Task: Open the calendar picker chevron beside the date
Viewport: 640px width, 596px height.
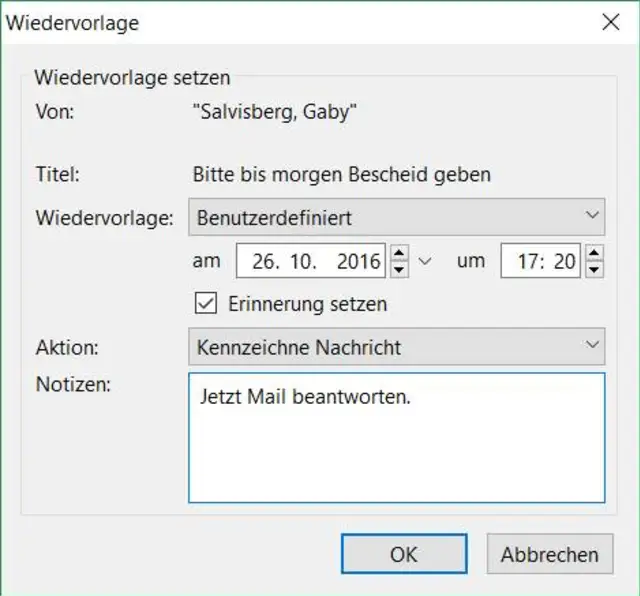Action: pyautogui.click(x=425, y=261)
